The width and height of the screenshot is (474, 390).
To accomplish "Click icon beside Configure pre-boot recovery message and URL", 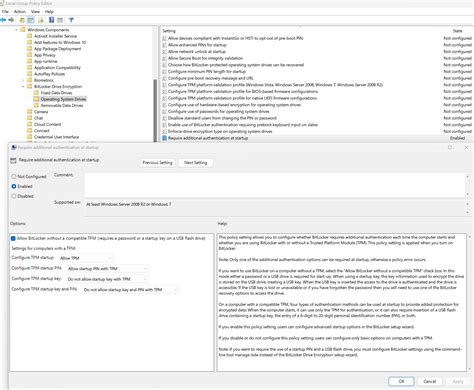I will [x=164, y=78].
